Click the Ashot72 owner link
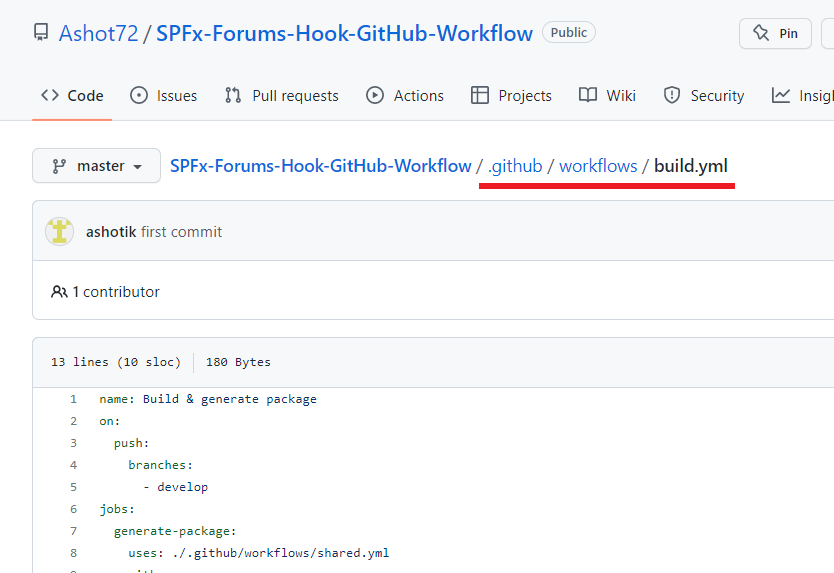Image resolution: width=834 pixels, height=573 pixels. tap(99, 33)
